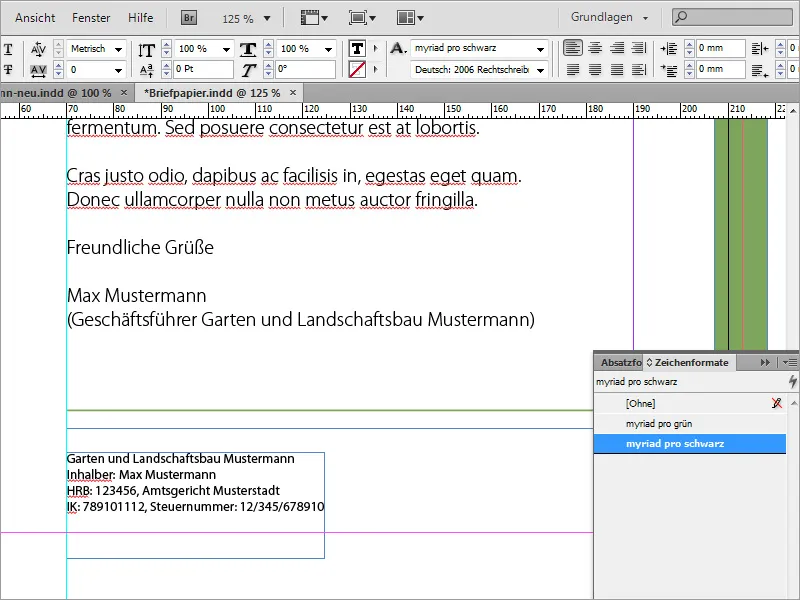The height and width of the screenshot is (600, 800).
Task: Open the Grundlagen workspace switcher
Action: pos(609,17)
